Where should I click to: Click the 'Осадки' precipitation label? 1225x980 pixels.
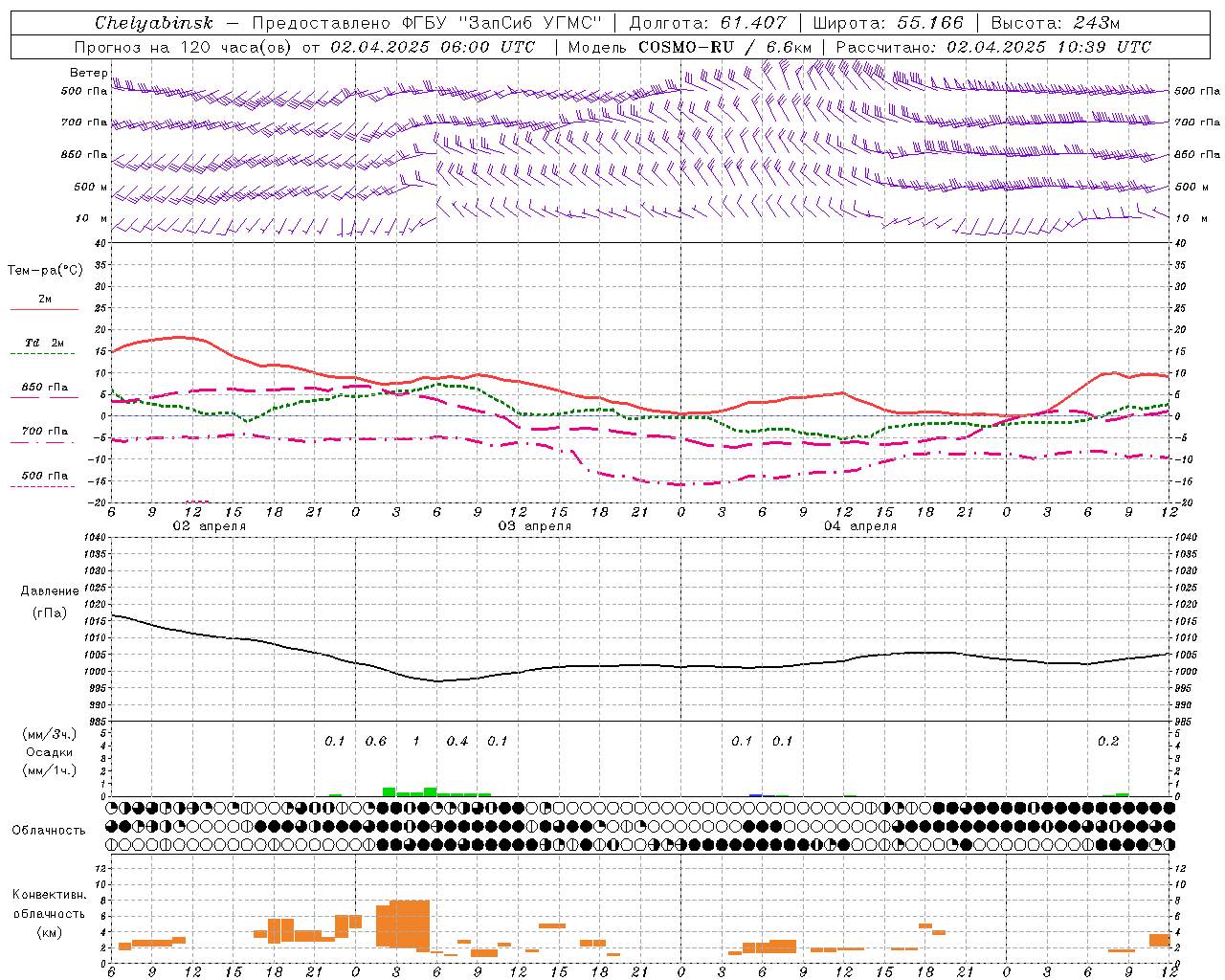click(50, 752)
